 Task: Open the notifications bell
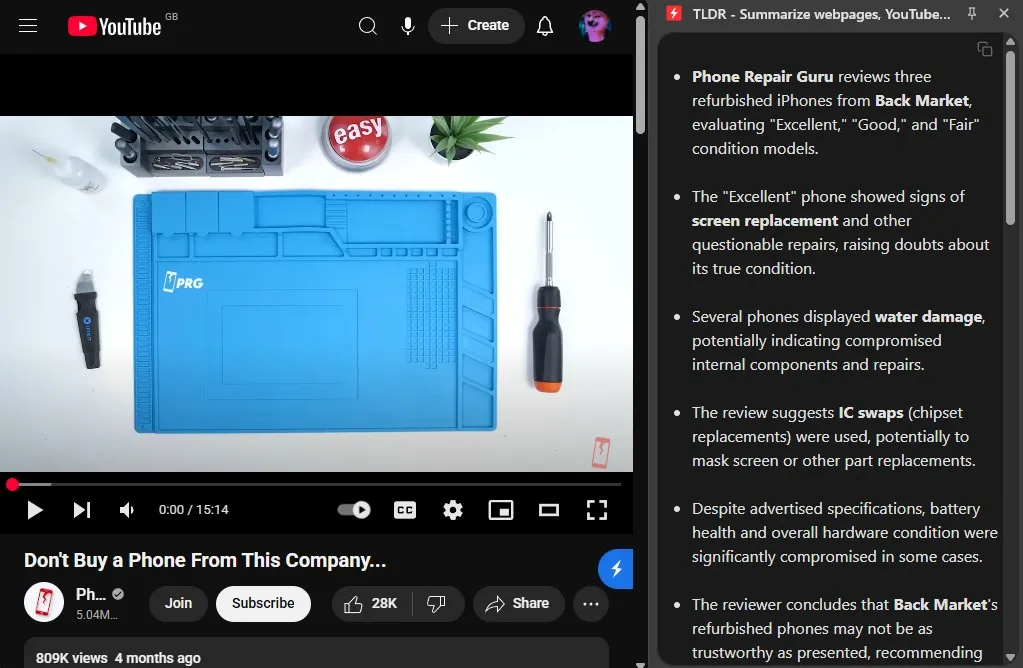pos(544,26)
